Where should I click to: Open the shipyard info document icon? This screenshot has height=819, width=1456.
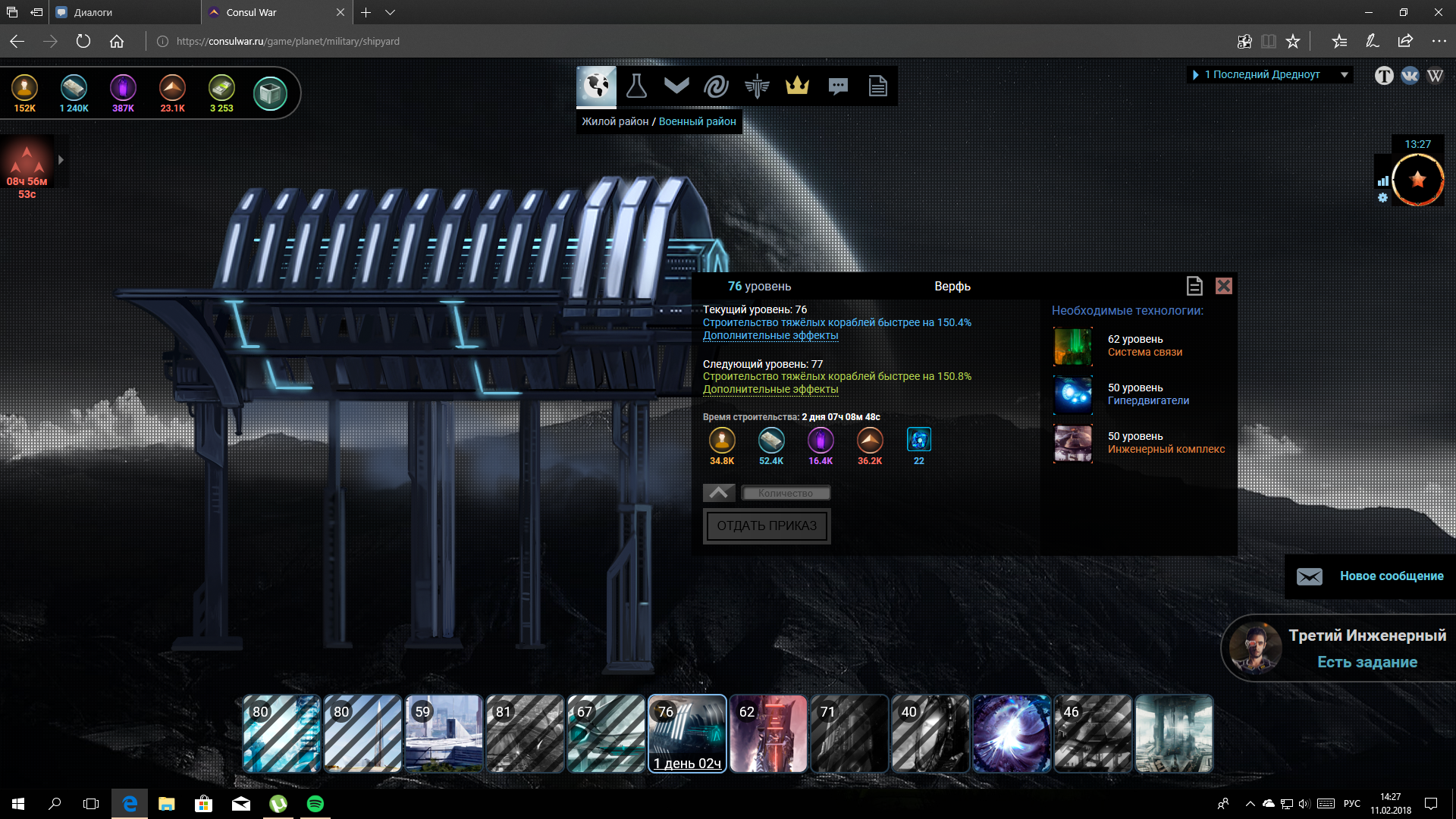pos(1194,286)
